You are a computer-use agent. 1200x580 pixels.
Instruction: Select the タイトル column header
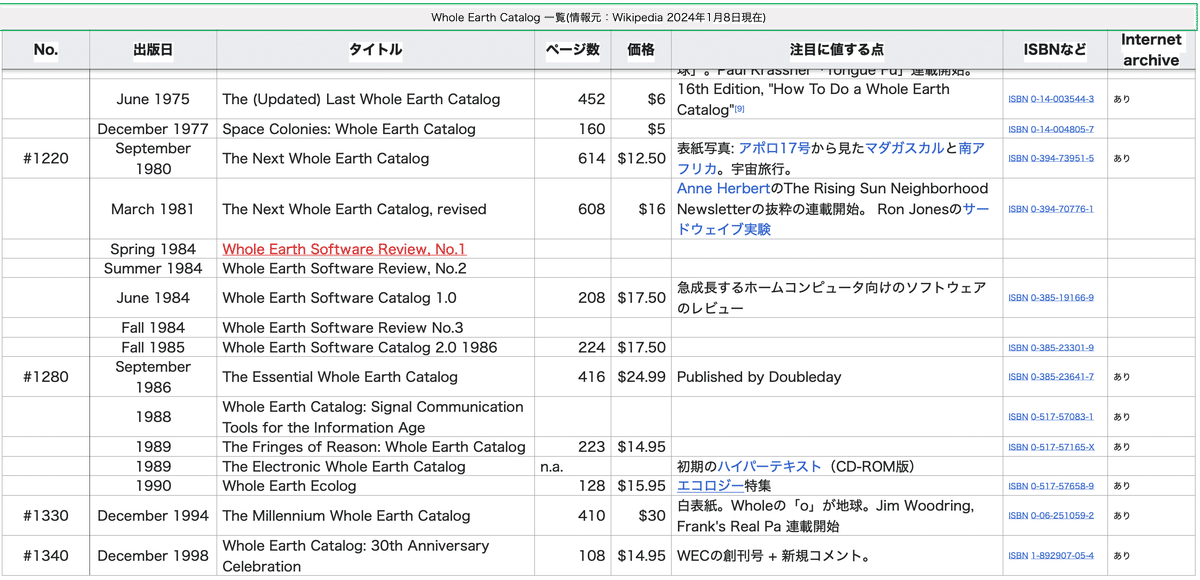(376, 50)
